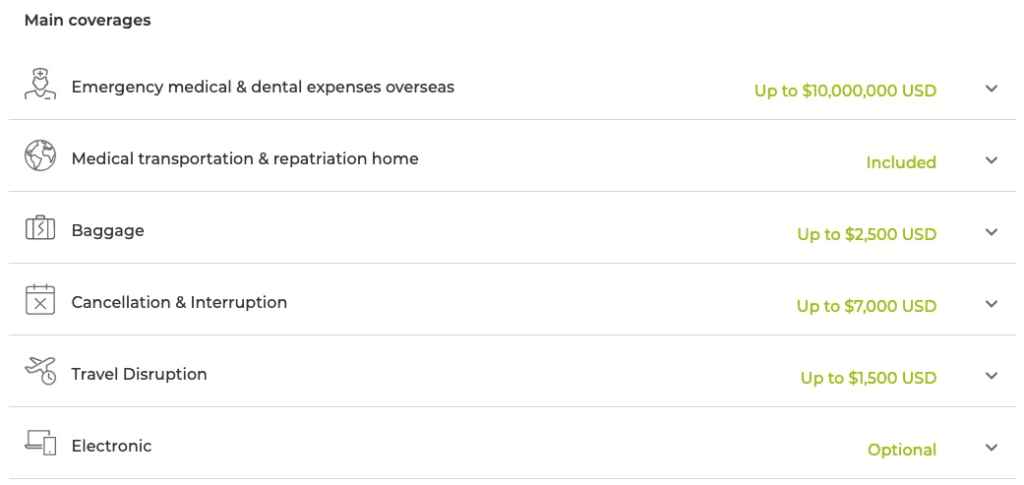Expand Emergency medical & dental expenses chevron
Image resolution: width=1024 pixels, height=485 pixels.
pyautogui.click(x=991, y=88)
